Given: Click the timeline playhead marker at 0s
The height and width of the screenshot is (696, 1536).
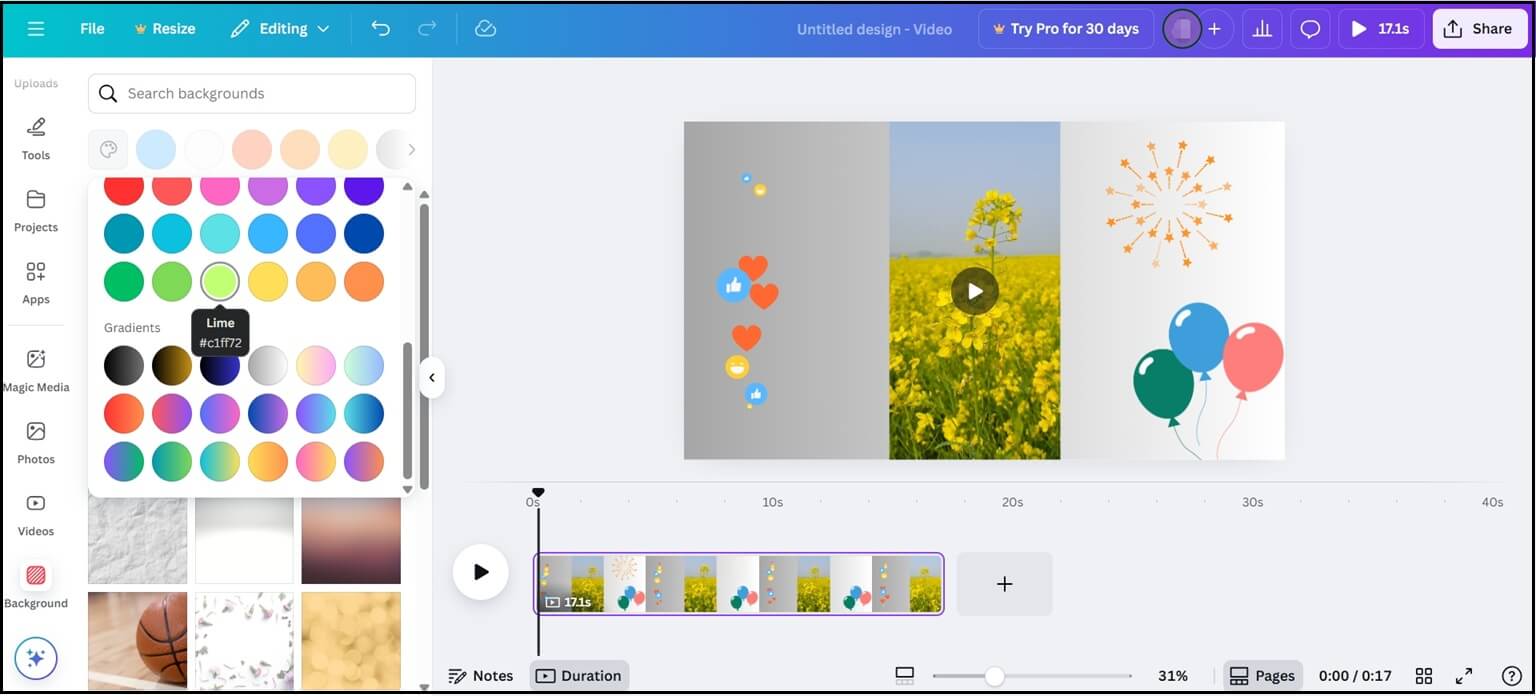Looking at the screenshot, I should tap(538, 492).
